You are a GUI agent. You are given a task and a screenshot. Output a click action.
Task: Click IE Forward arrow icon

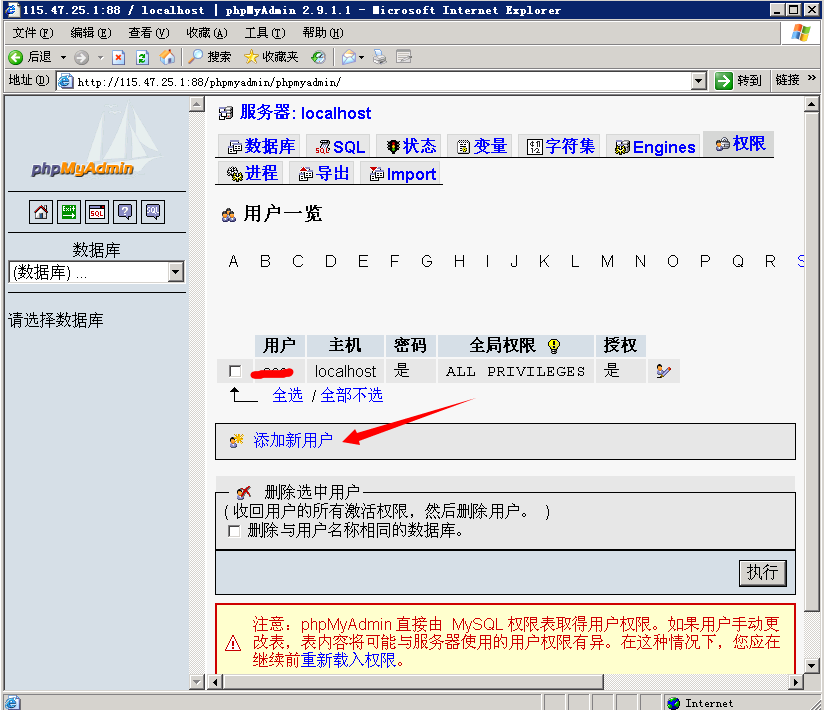point(81,57)
